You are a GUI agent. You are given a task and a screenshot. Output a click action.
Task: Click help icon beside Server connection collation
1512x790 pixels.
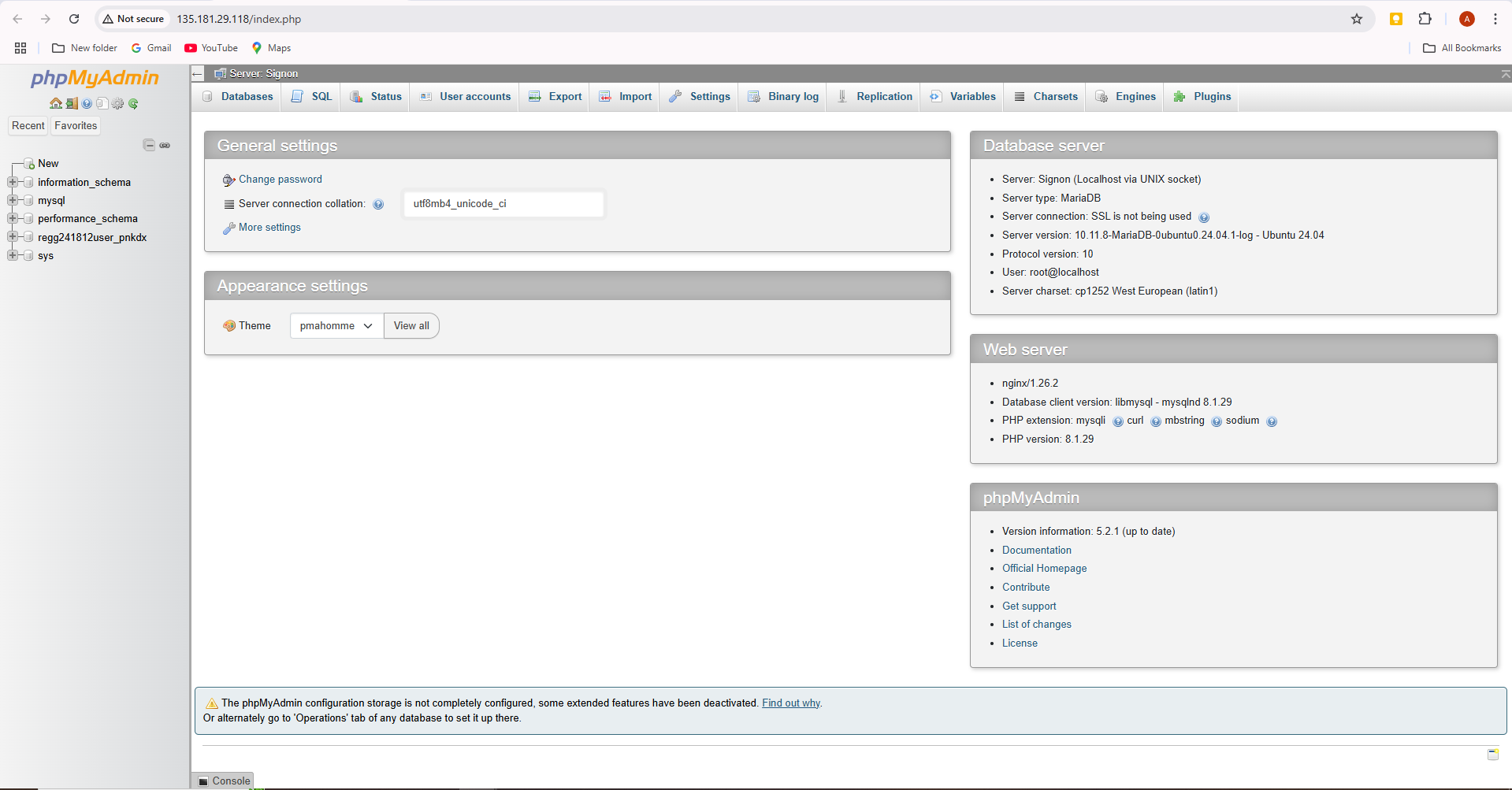click(x=378, y=204)
